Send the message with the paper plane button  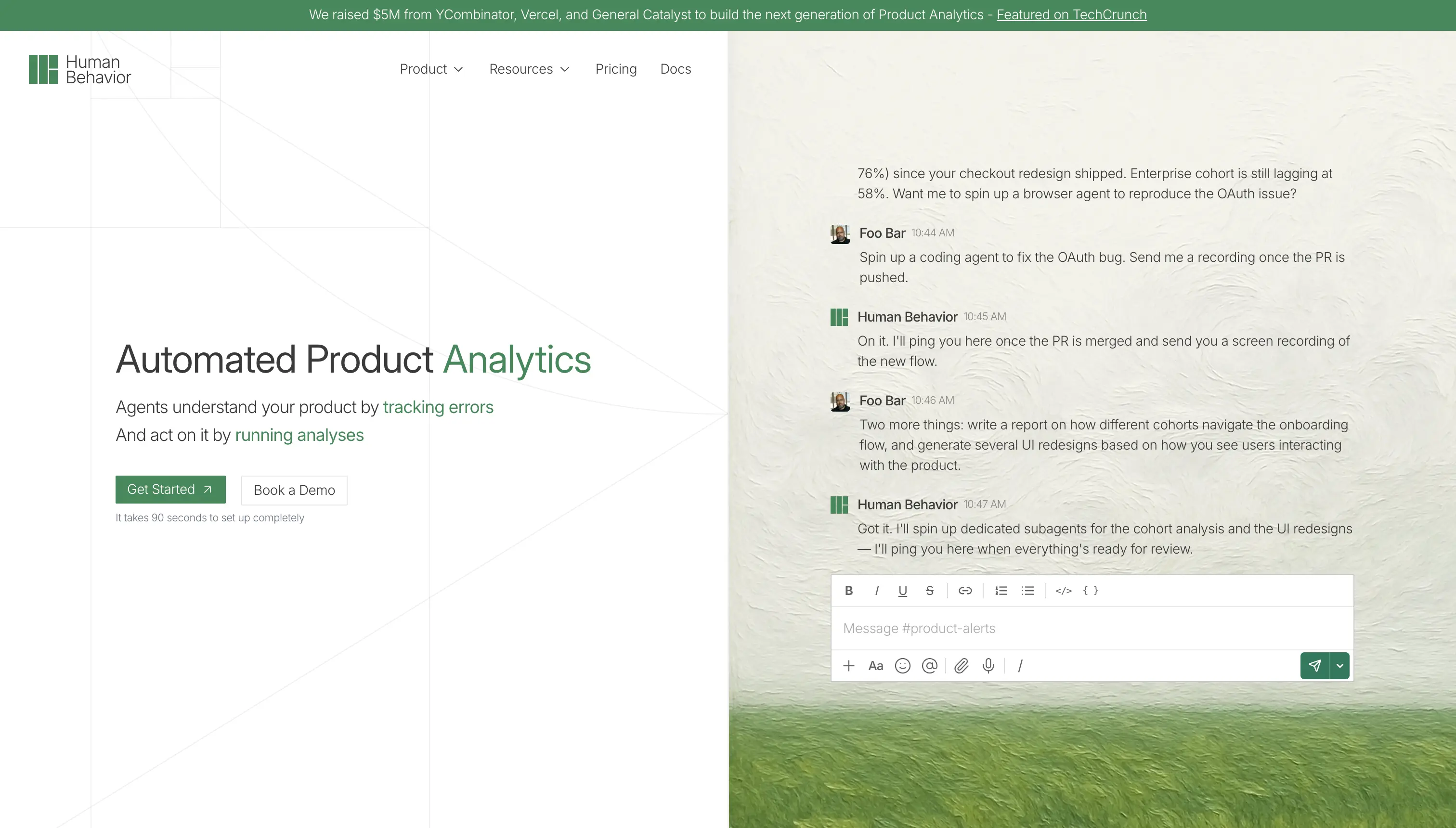point(1315,665)
